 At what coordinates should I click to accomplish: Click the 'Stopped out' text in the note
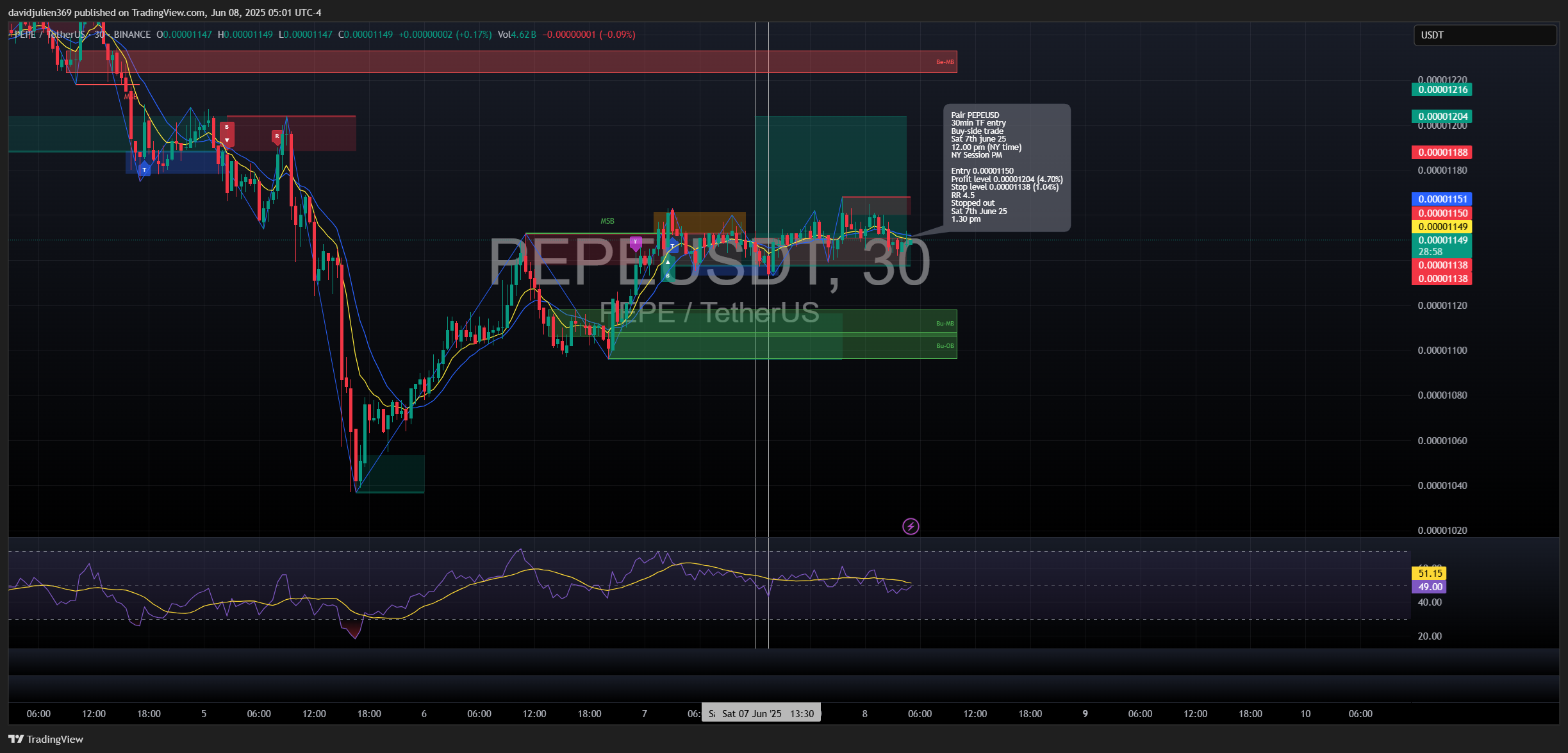pyautogui.click(x=973, y=203)
